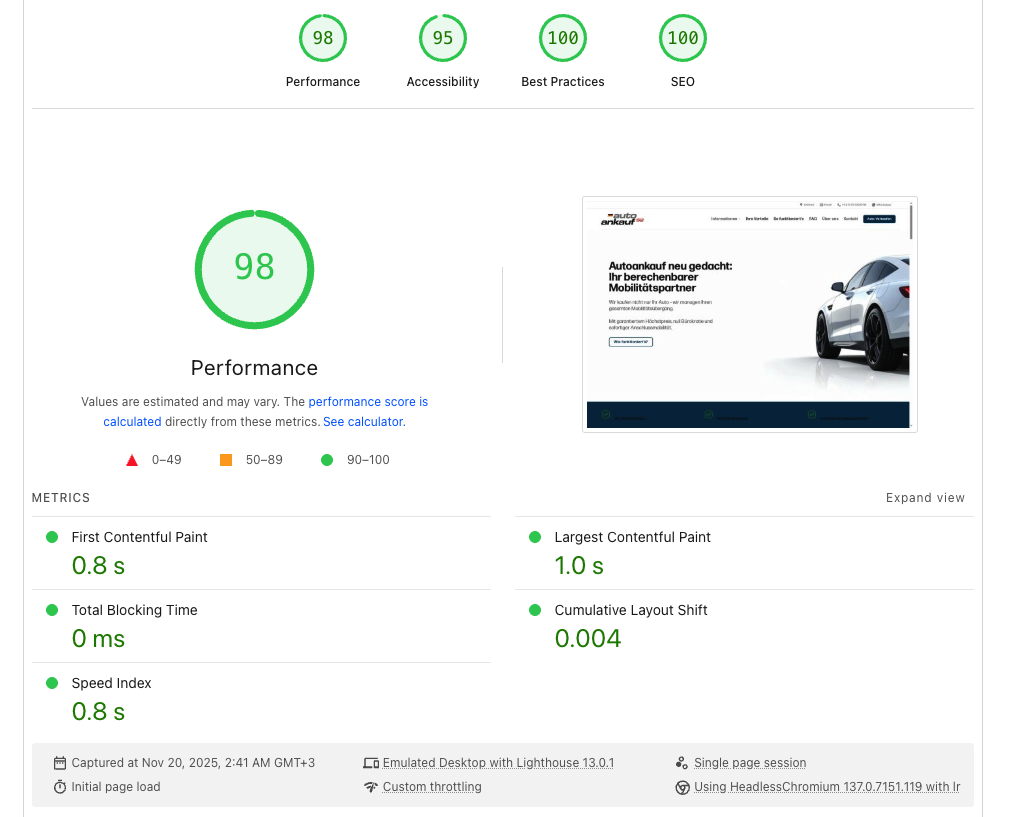Click the green dot beside First Contentful Paint
The height and width of the screenshot is (817, 1018).
tap(50, 536)
